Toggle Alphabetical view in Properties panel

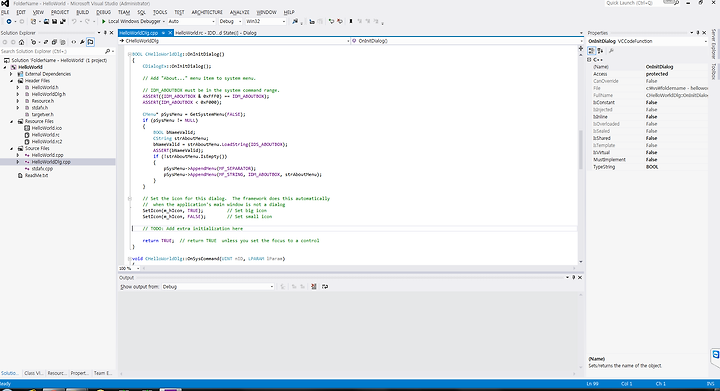coord(600,51)
